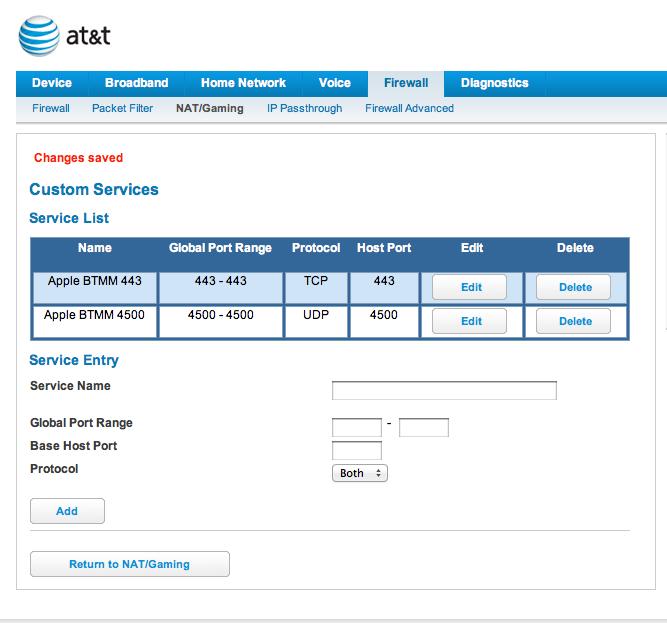Click the Protocol column header

click(316, 248)
